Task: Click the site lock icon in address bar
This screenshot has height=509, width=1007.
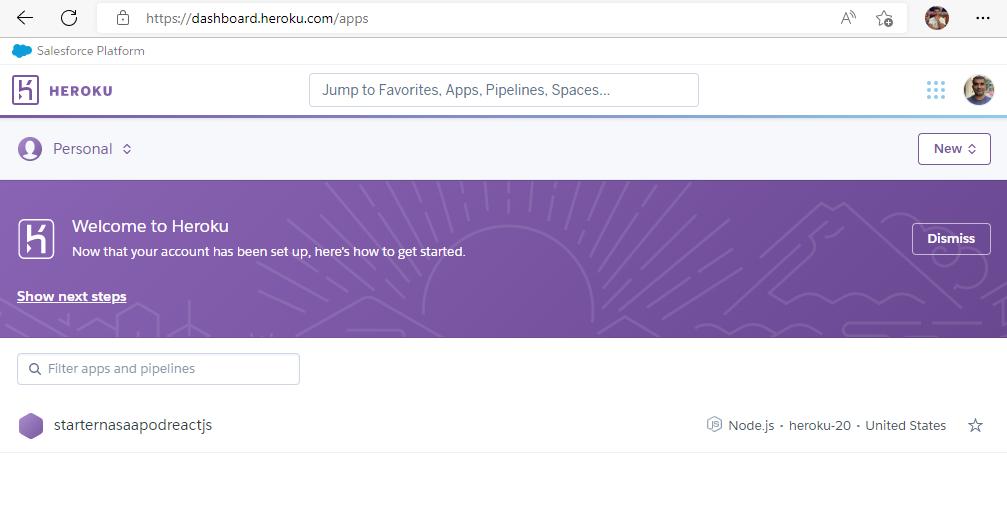Action: (x=123, y=18)
